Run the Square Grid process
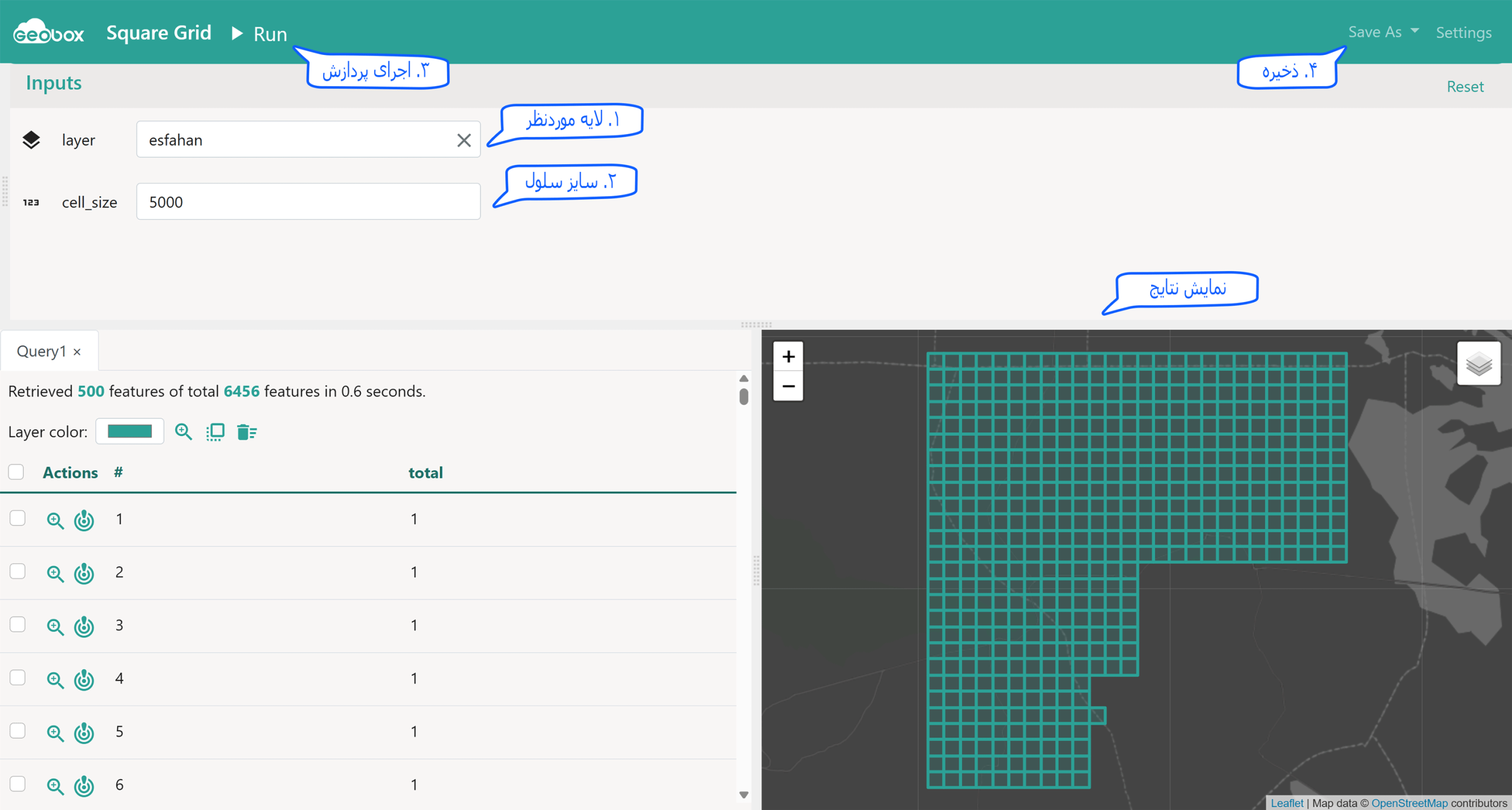The width and height of the screenshot is (1512, 810). coord(259,34)
